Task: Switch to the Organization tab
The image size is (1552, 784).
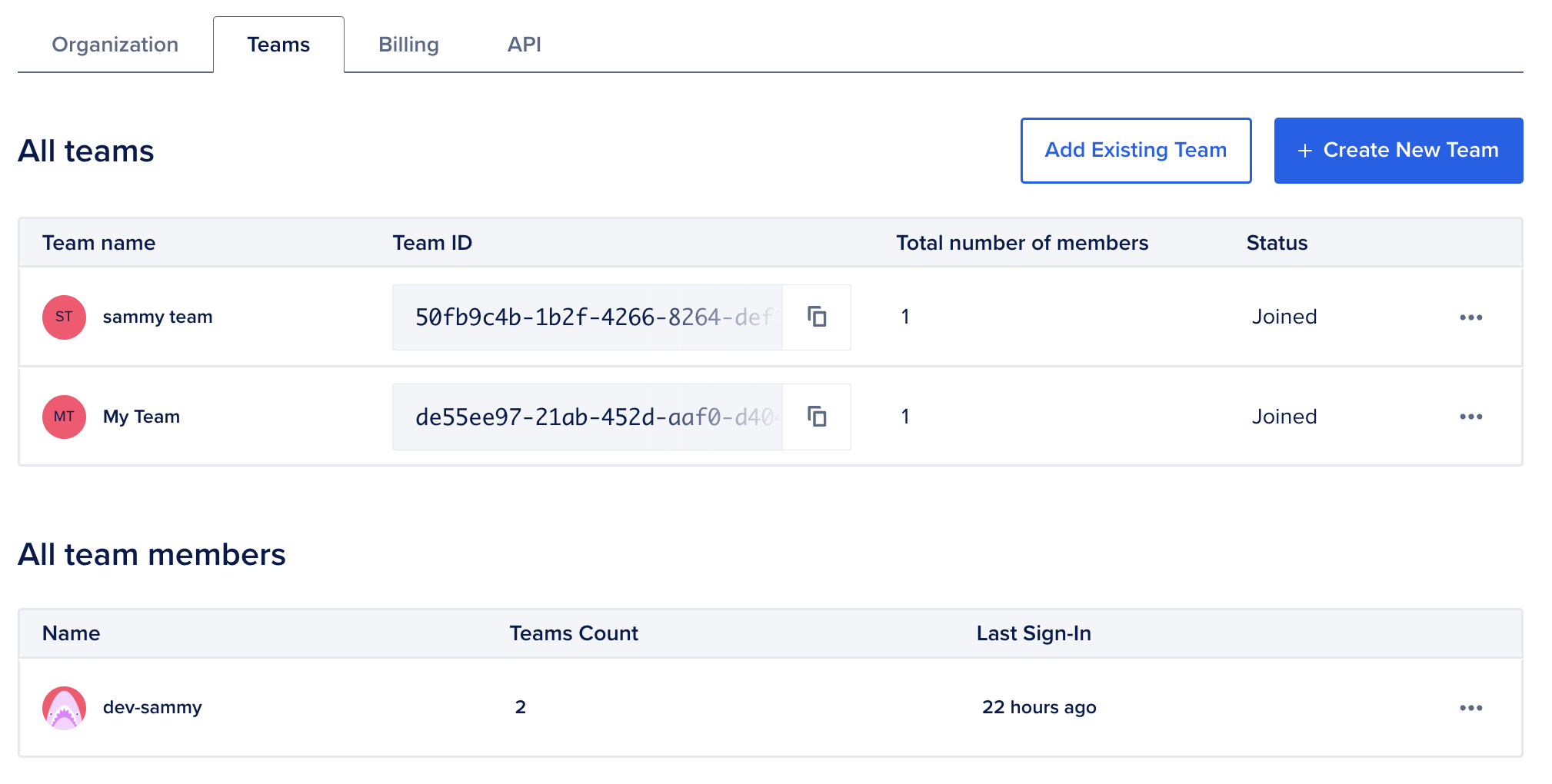Action: tap(114, 44)
